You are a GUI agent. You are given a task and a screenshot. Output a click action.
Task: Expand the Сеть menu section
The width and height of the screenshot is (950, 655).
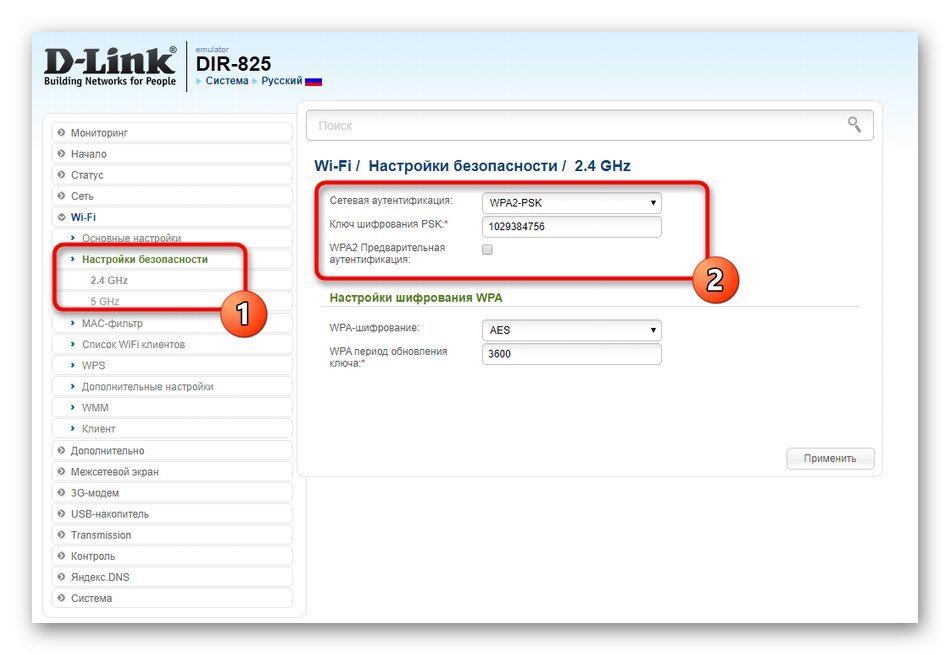(172, 196)
